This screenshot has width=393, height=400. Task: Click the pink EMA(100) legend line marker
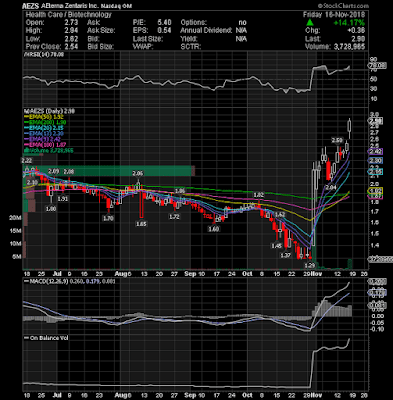point(25,145)
